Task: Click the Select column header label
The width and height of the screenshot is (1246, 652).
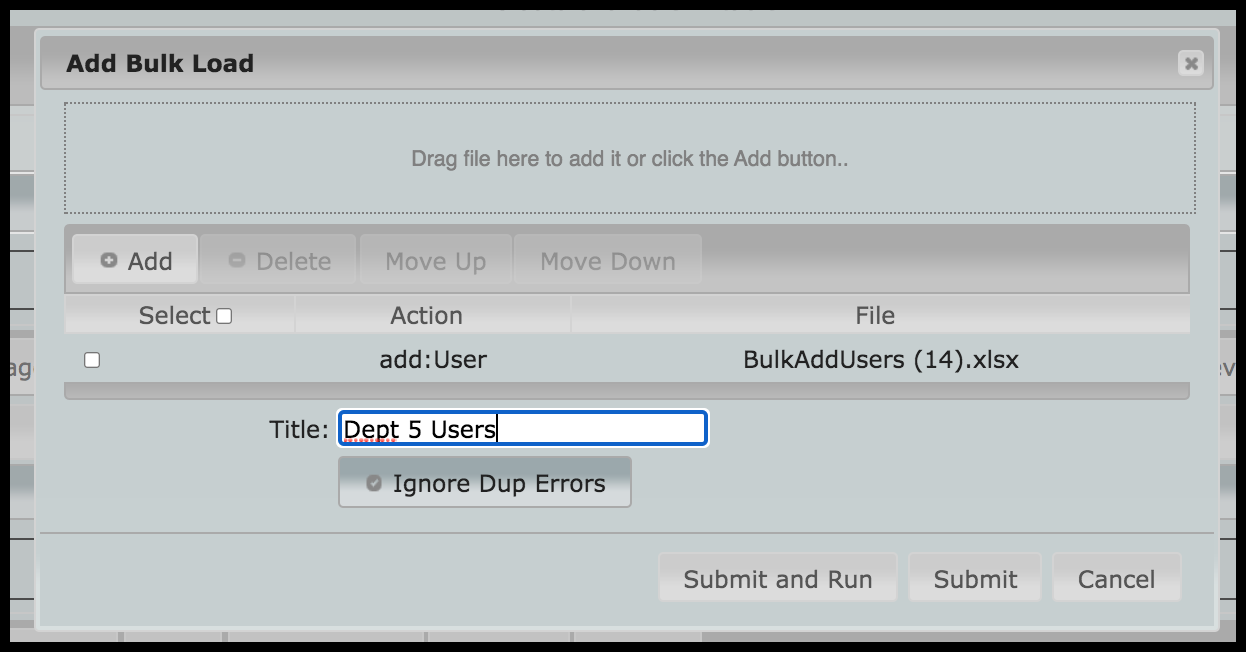Action: click(x=175, y=315)
